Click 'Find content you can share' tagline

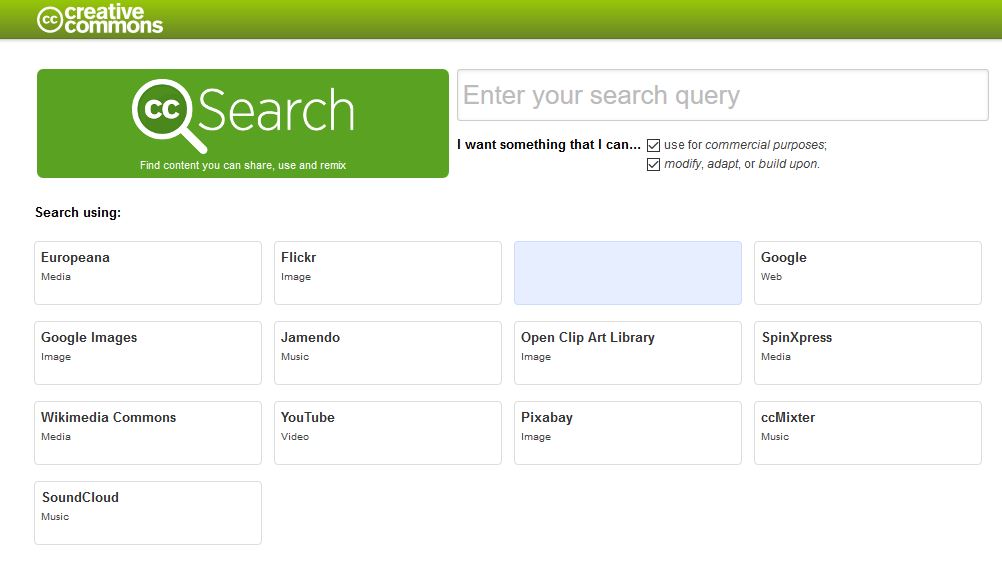[243, 165]
